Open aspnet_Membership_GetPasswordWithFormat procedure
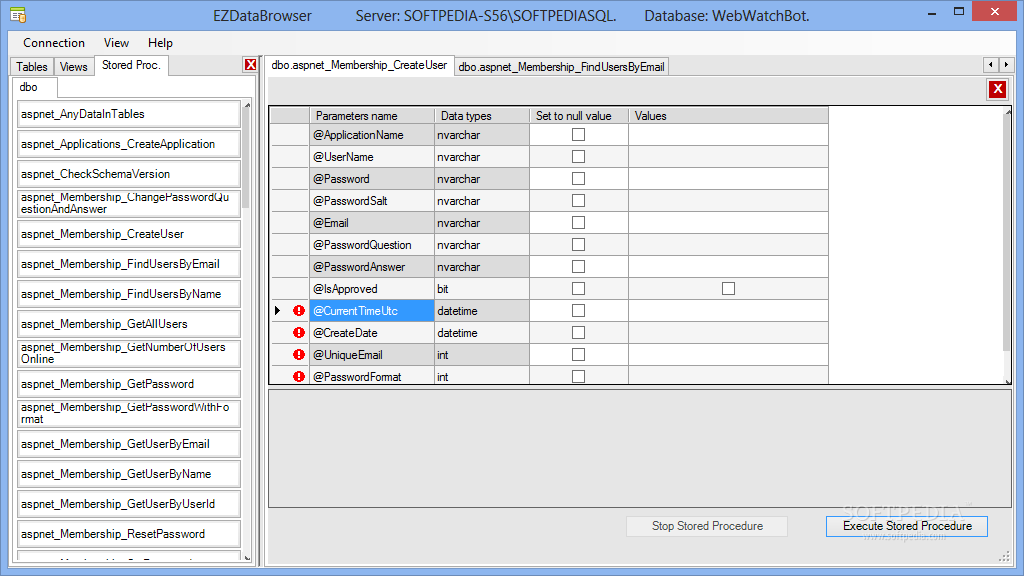Viewport: 1024px width, 576px height. point(129,414)
